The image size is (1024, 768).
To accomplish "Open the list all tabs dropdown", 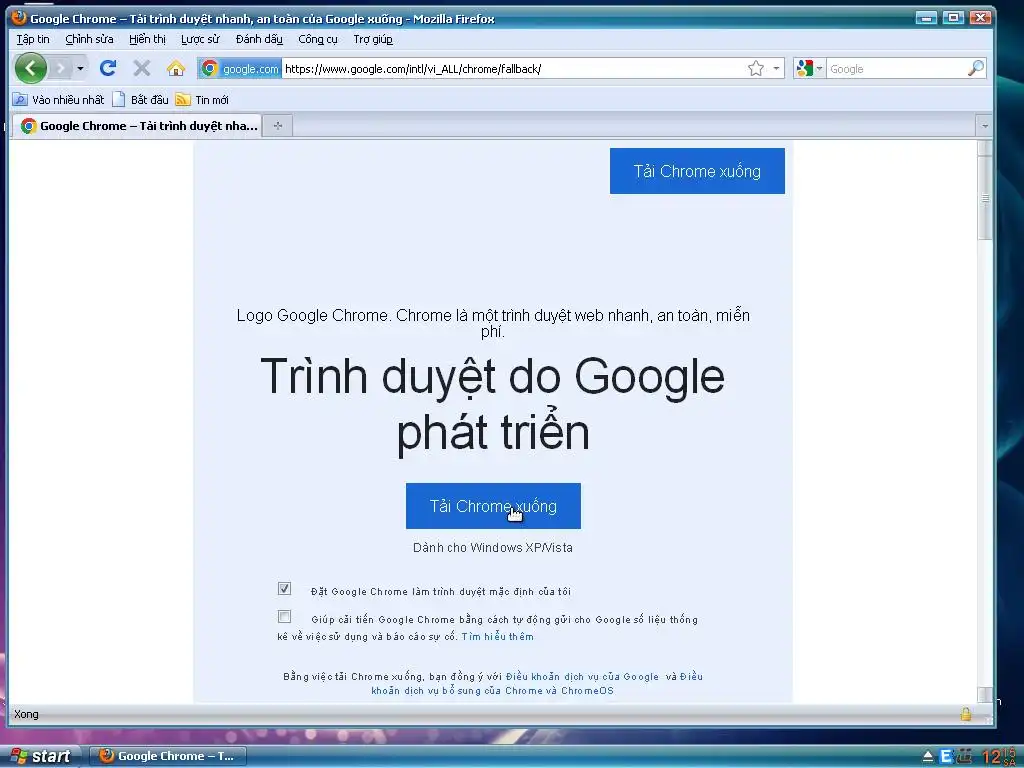I will pos(984,125).
